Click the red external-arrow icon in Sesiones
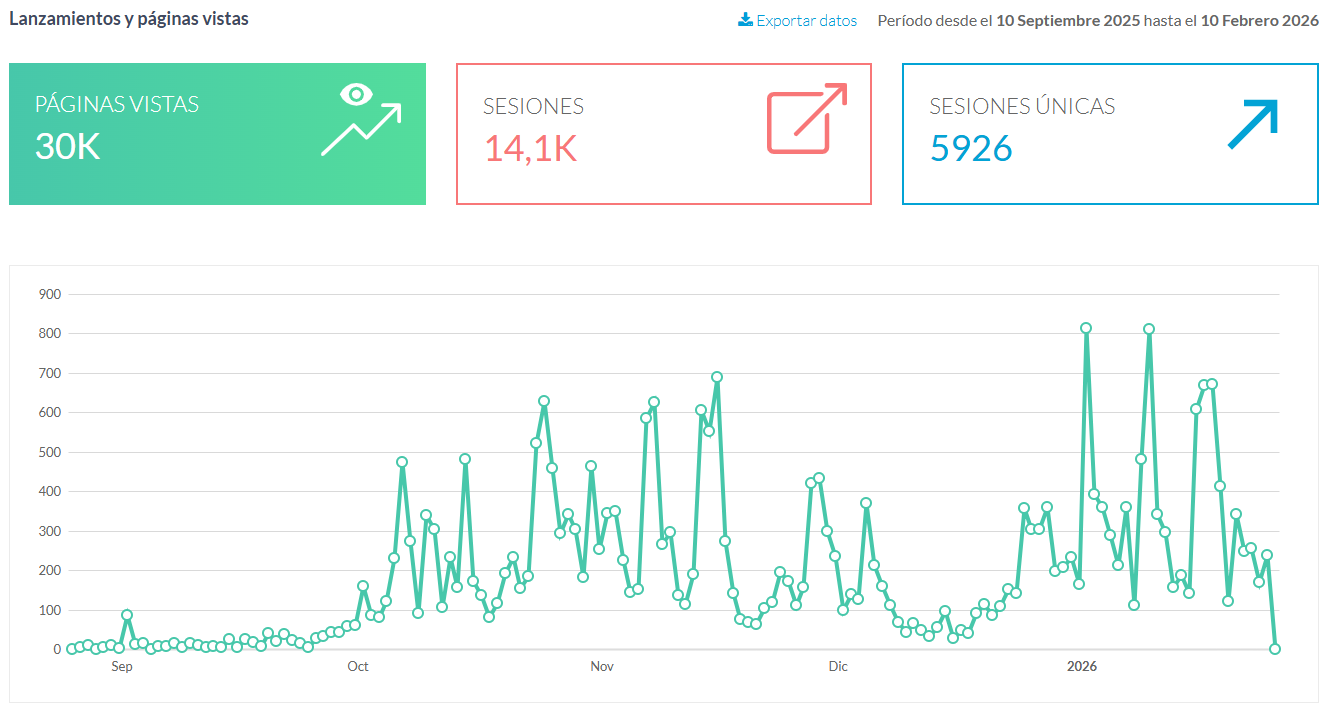1330x715 pixels. pyautogui.click(x=806, y=119)
